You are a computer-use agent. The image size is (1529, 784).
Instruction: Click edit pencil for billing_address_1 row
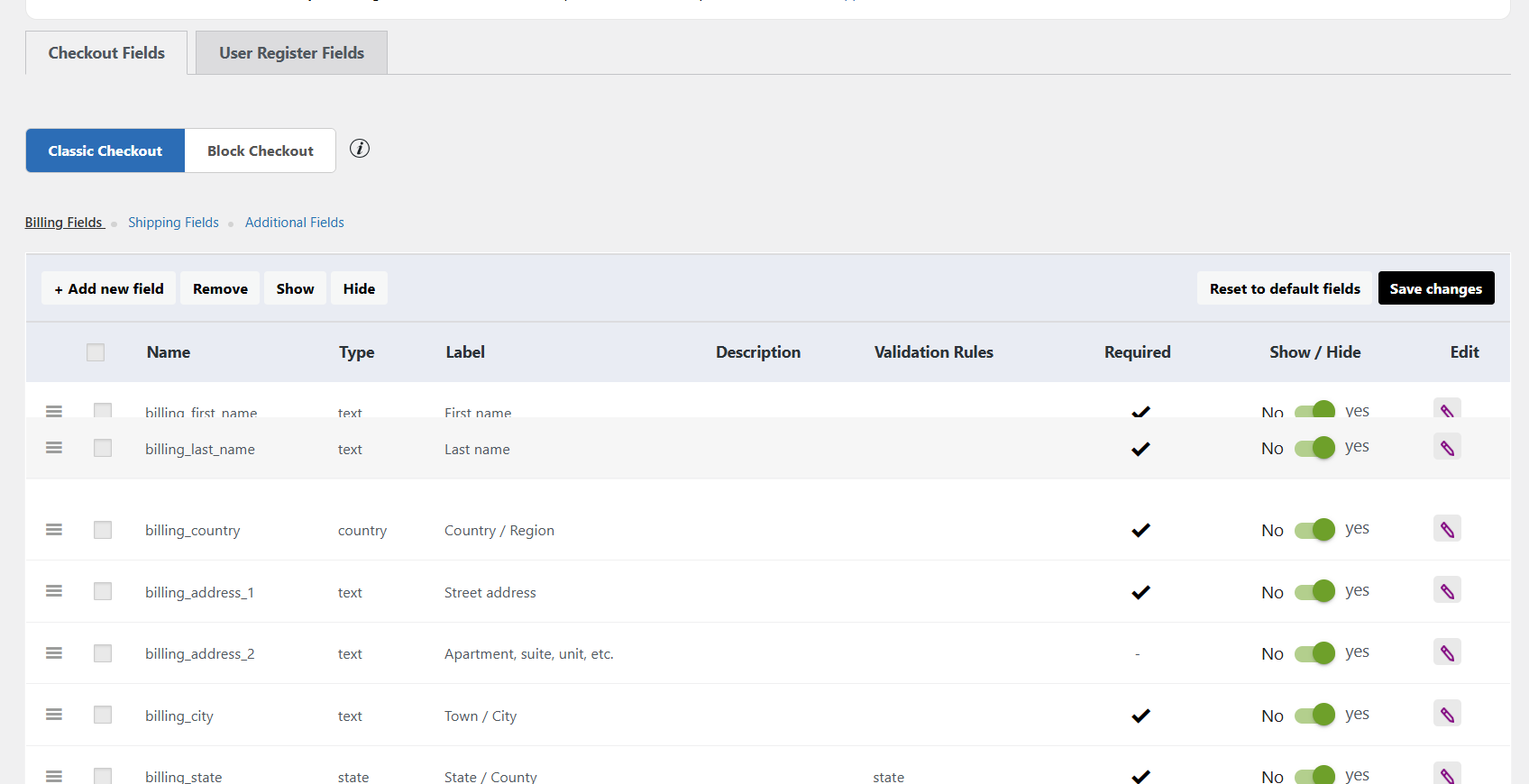[x=1447, y=591]
